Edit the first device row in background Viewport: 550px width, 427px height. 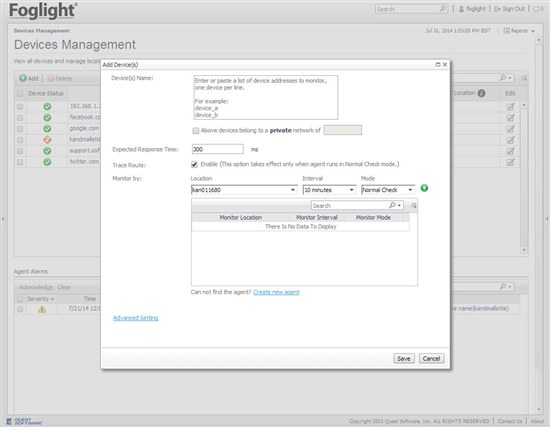click(510, 106)
